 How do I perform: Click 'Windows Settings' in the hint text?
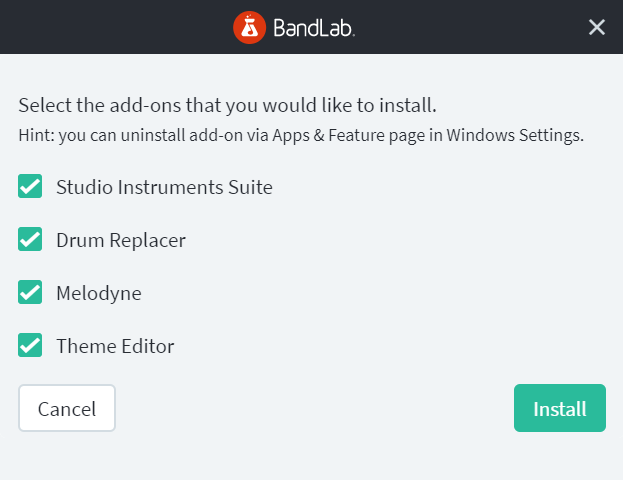[515, 135]
